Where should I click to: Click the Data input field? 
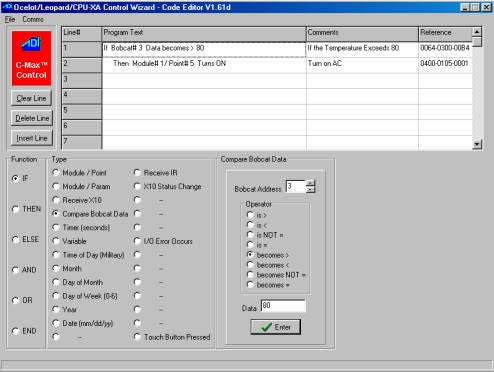283,306
